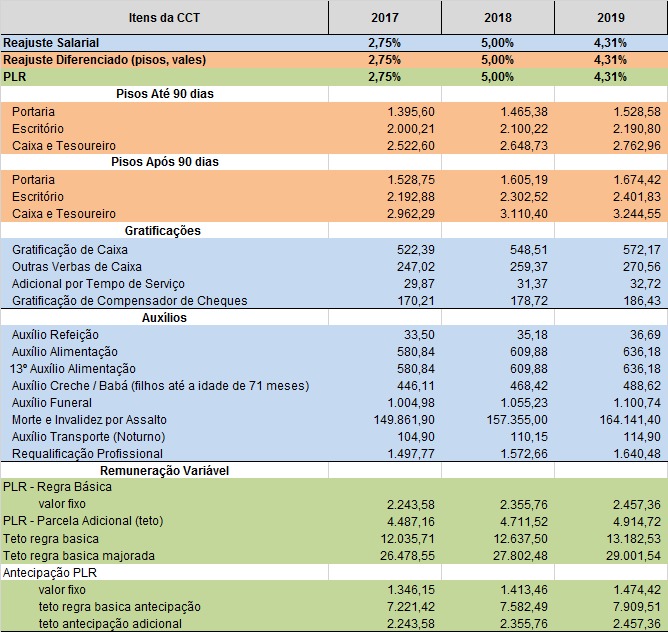Select the 3.244,55 Caixa e Tesoureiro cell

click(x=632, y=214)
